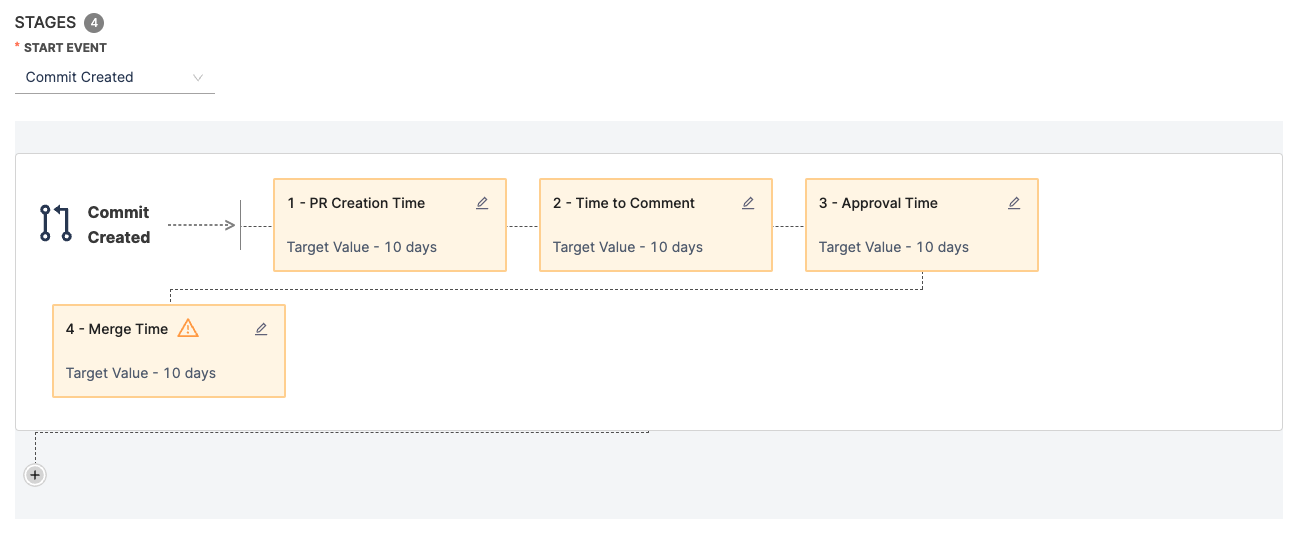Select the 2 - Time to Comment title
Image resolution: width=1306 pixels, height=538 pixels.
click(623, 203)
